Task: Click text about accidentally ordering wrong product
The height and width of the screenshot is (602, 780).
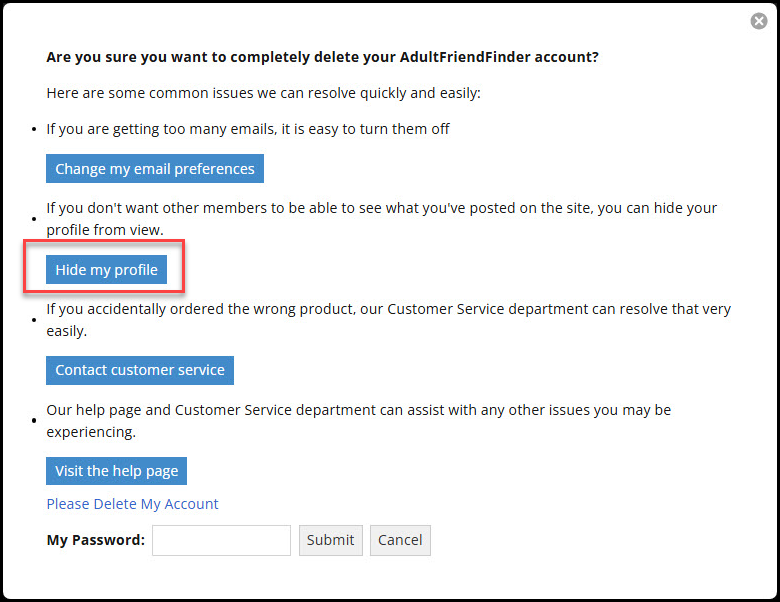Action: pos(389,320)
